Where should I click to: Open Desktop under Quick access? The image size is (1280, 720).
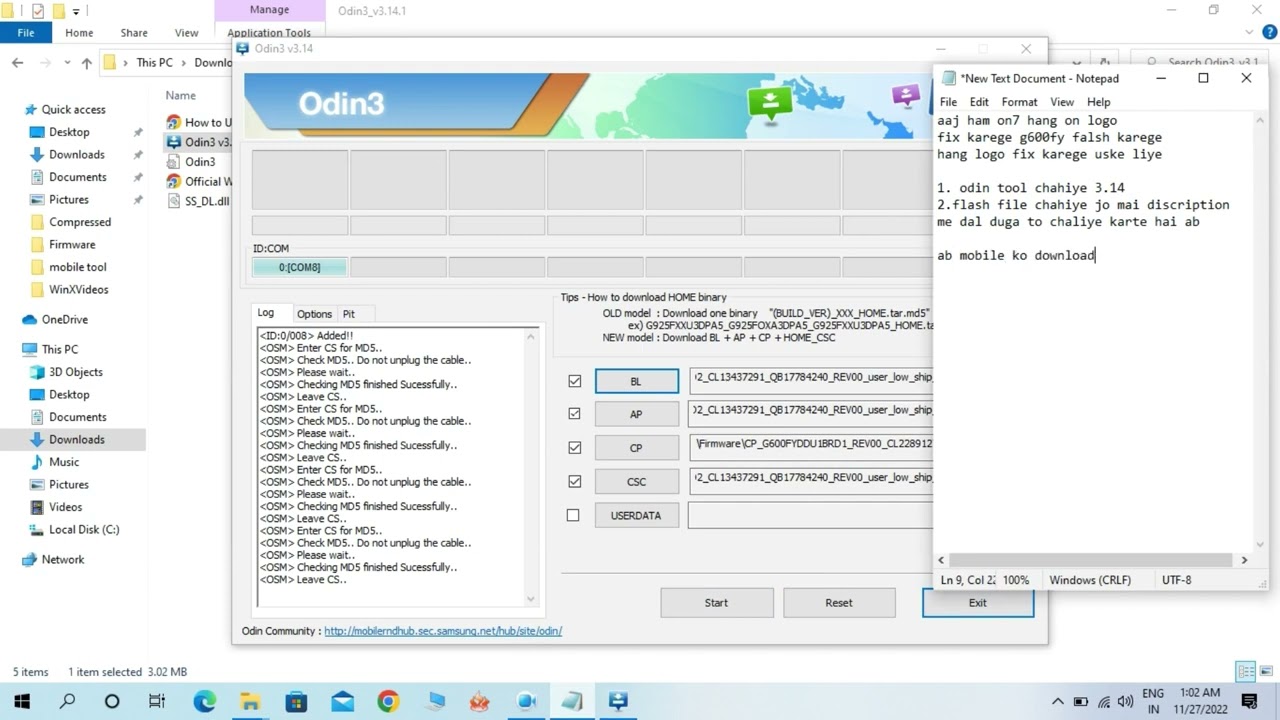69,132
